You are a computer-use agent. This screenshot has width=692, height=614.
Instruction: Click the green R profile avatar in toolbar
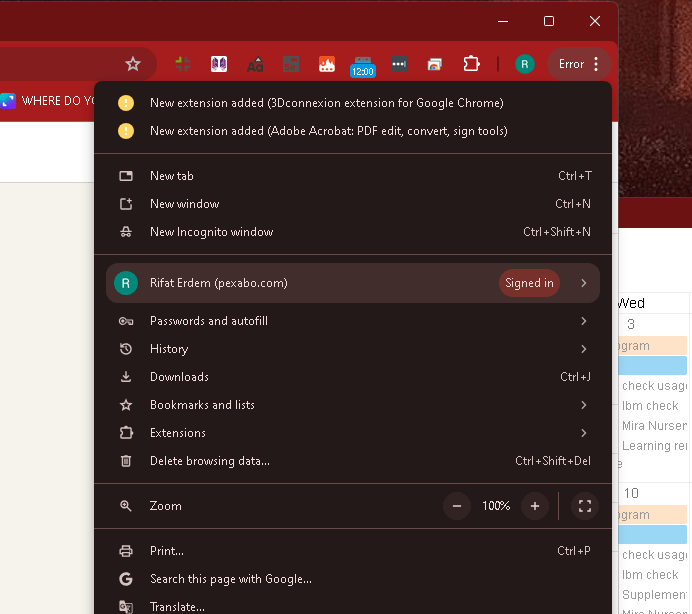click(x=525, y=64)
